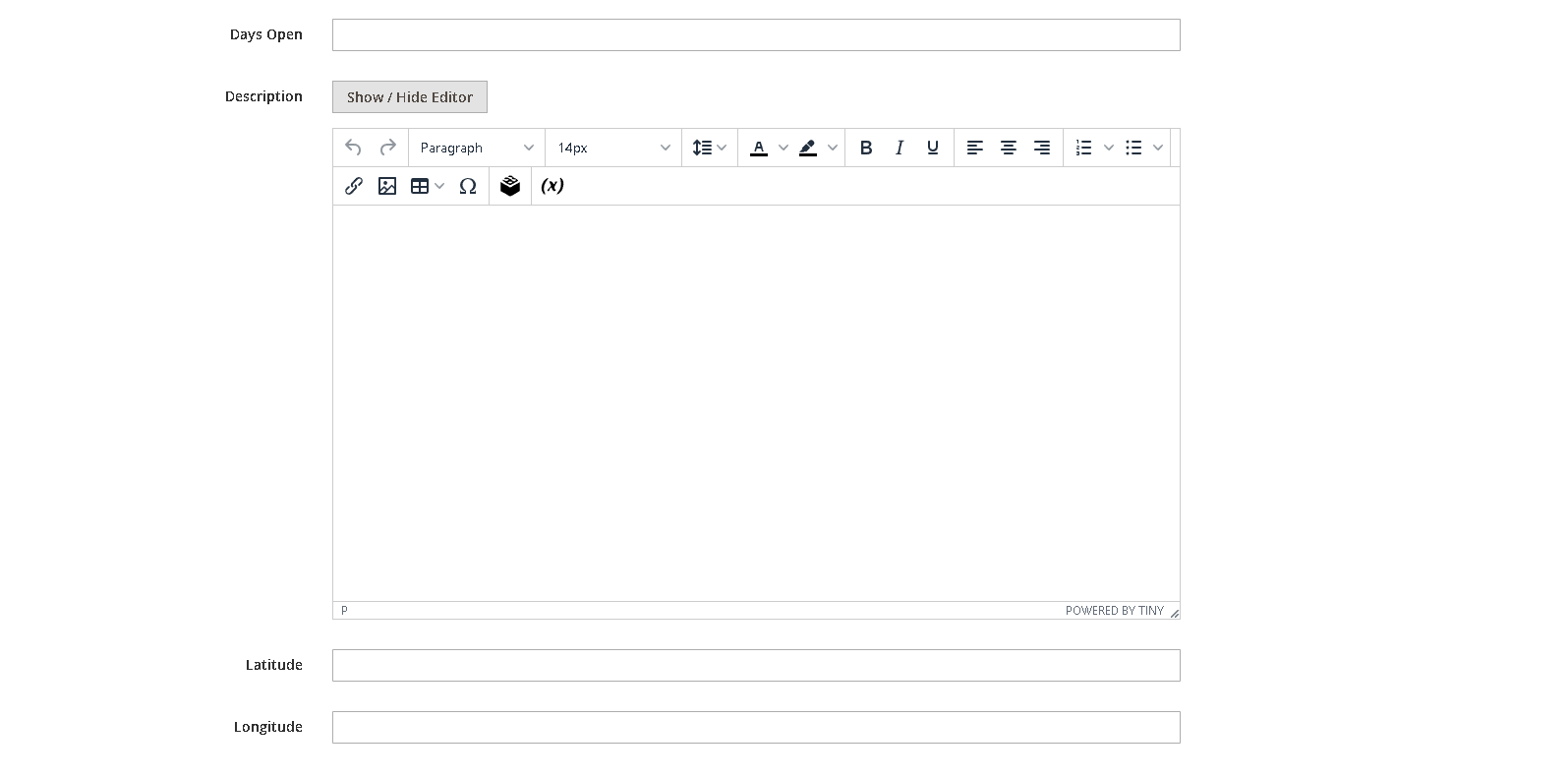1568x779 pixels.
Task: Open the Paragraph format dropdown
Action: click(477, 148)
